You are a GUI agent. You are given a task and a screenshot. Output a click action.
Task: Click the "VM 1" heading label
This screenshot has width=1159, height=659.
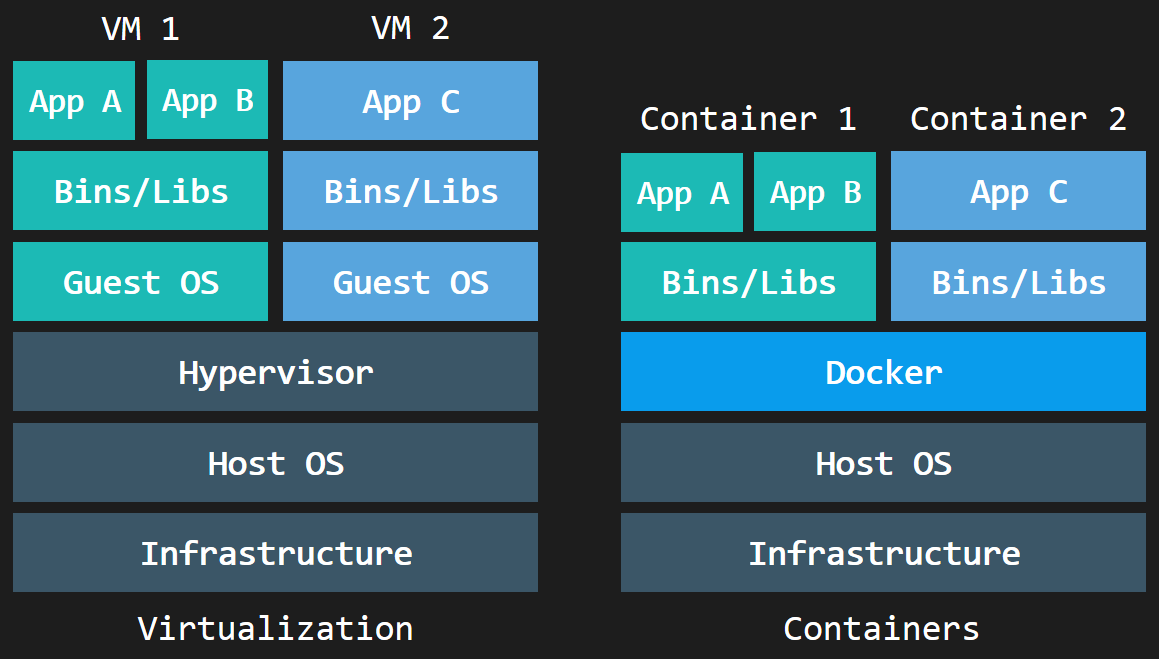(x=140, y=29)
